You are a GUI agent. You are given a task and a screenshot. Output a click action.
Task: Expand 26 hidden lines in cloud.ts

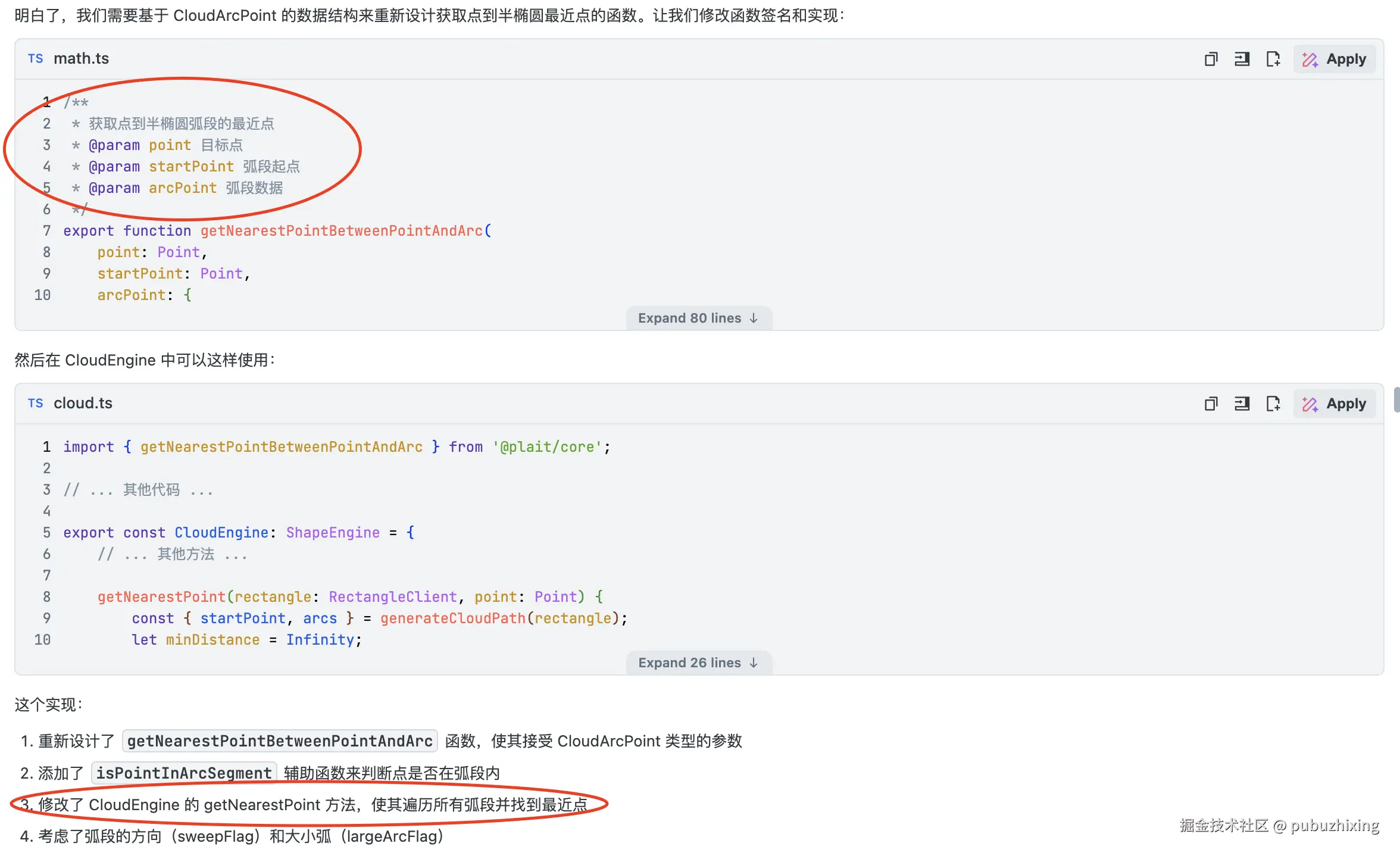pos(698,663)
